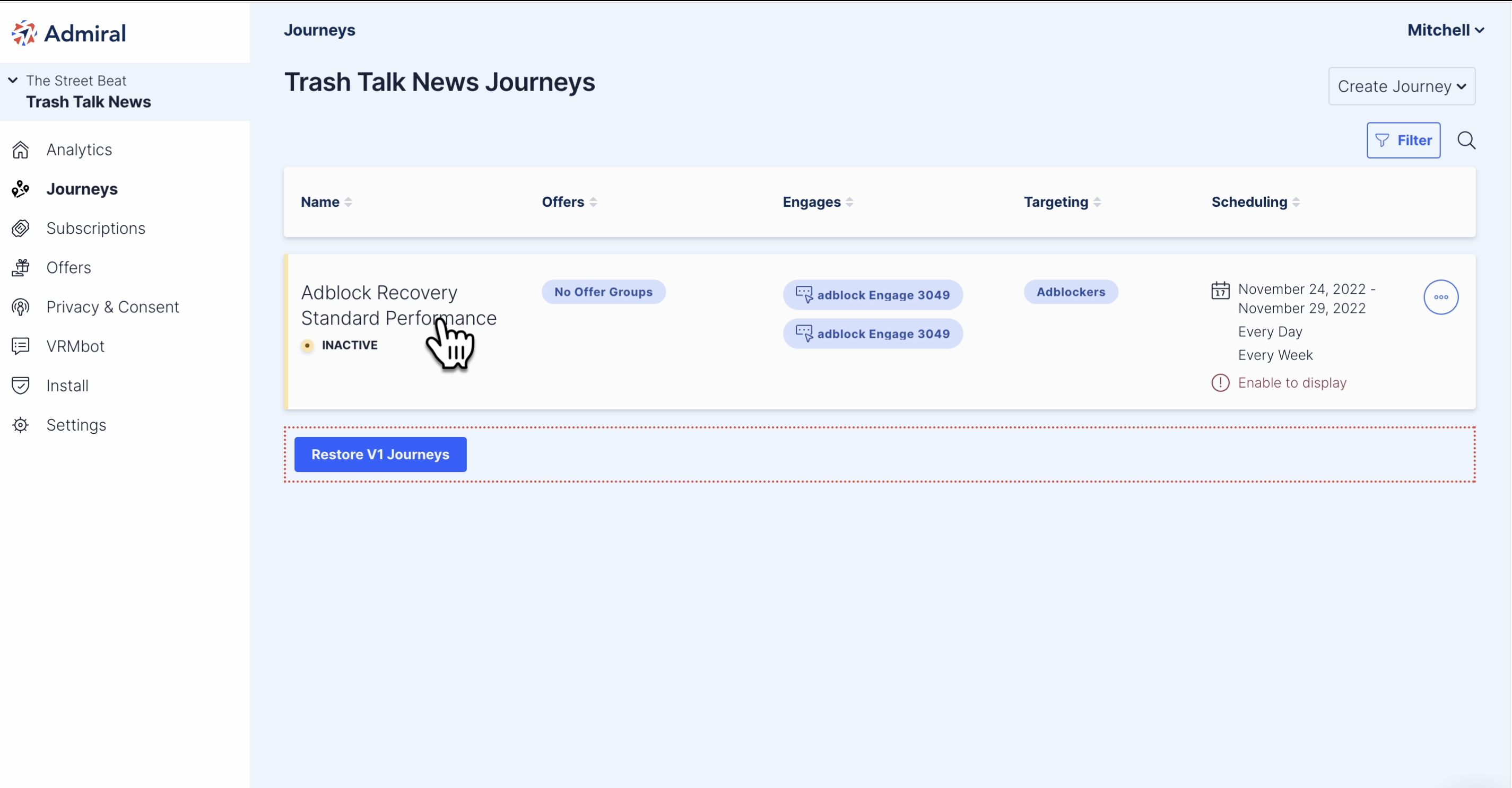Click the Offers column header

[563, 202]
